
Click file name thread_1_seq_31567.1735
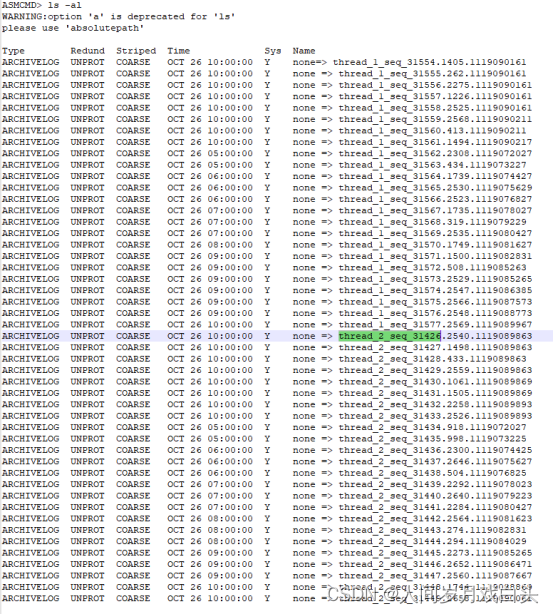(x=435, y=210)
